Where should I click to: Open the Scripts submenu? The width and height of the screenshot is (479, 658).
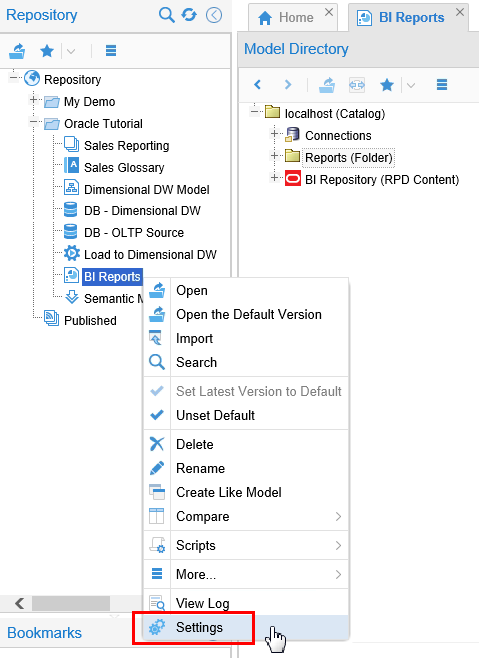click(246, 545)
